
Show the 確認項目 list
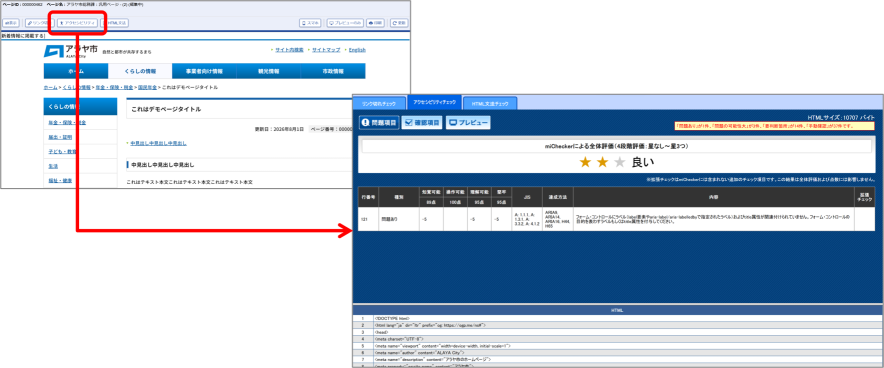(x=422, y=123)
